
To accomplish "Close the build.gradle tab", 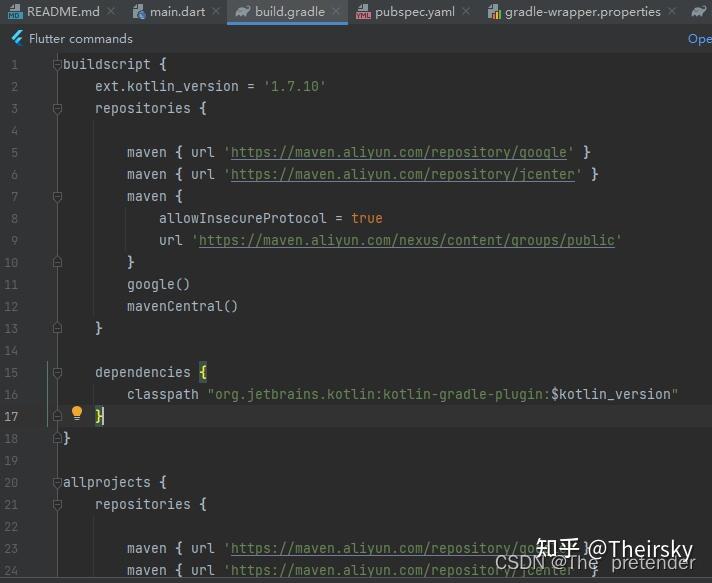I will (x=336, y=11).
